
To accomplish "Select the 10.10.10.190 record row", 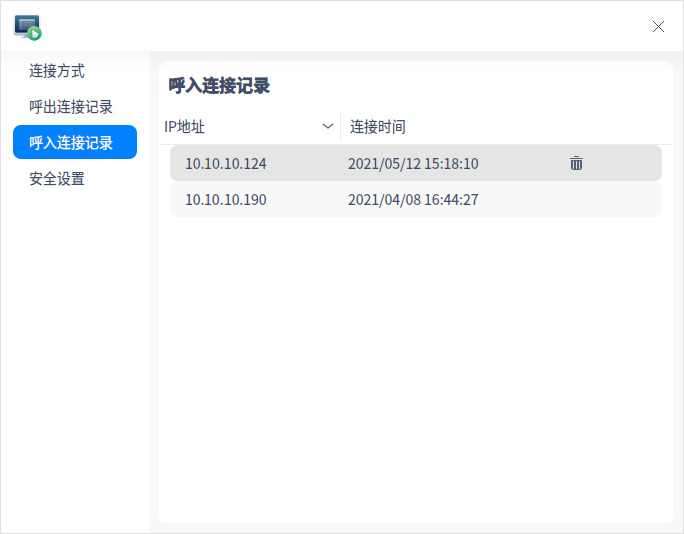I will [416, 199].
